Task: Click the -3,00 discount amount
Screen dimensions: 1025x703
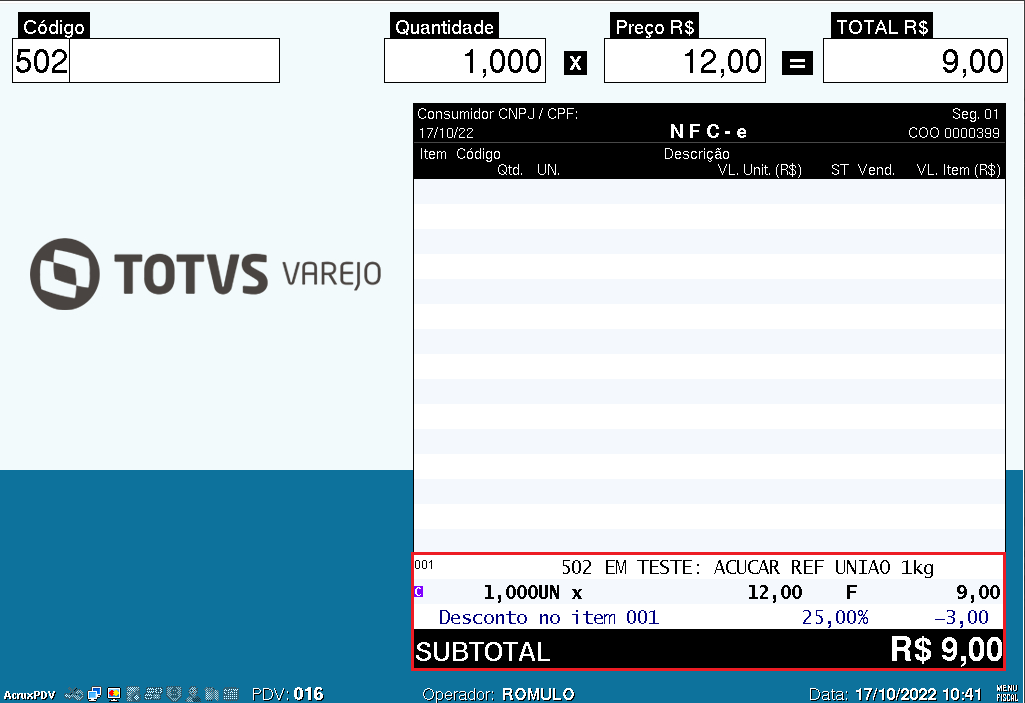Action: click(x=961, y=617)
